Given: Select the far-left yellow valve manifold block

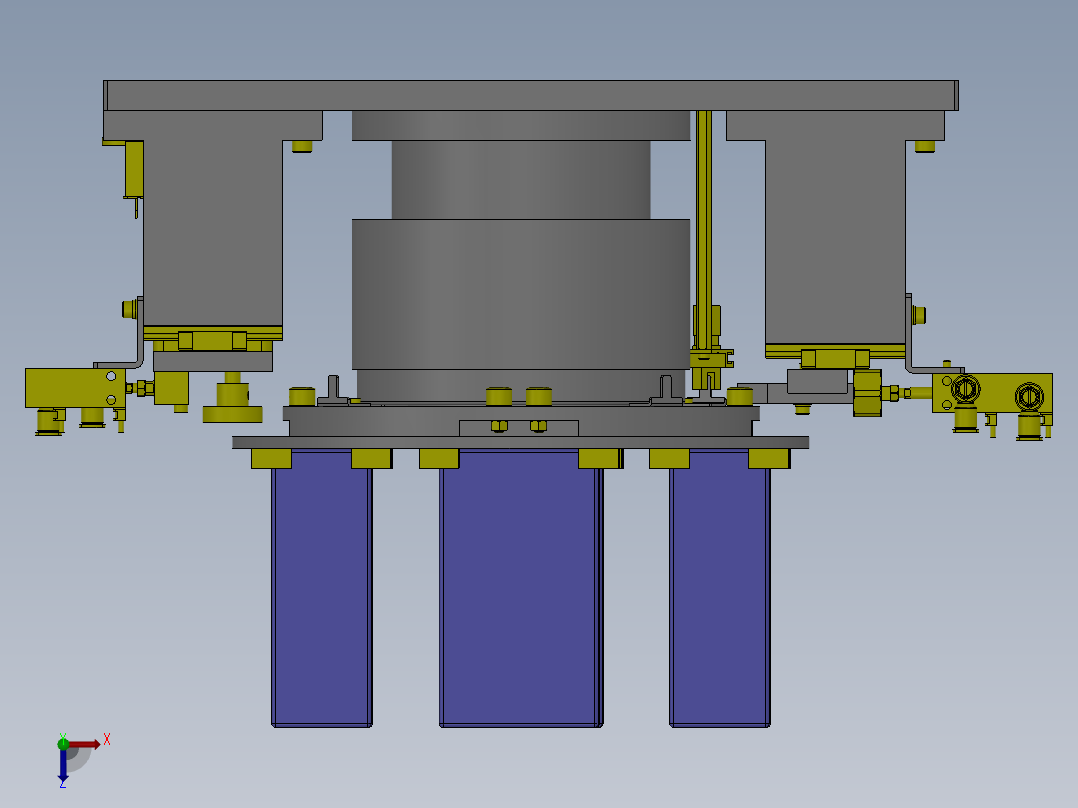Looking at the screenshot, I should pos(75,388).
